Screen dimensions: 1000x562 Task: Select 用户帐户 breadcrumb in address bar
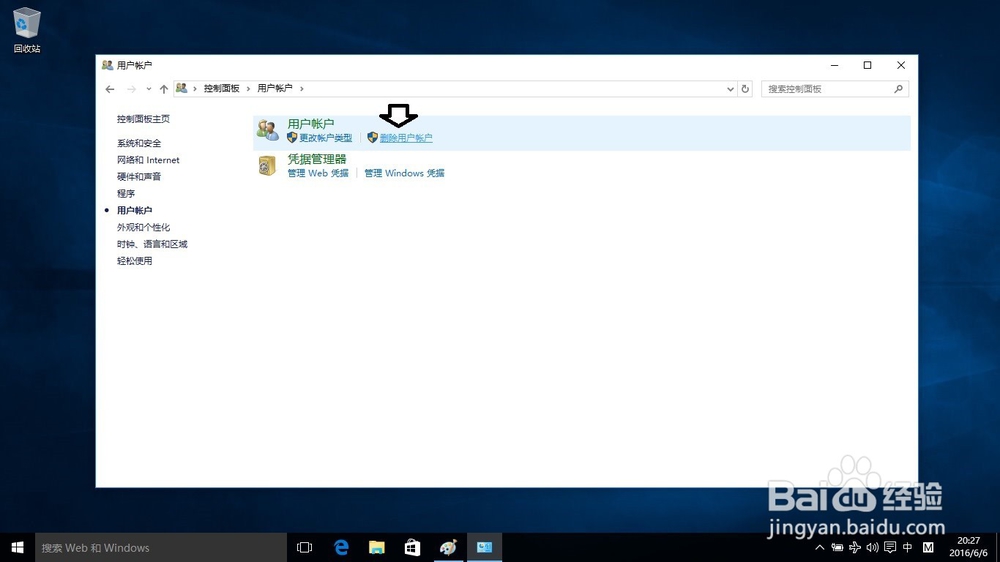pyautogui.click(x=275, y=89)
